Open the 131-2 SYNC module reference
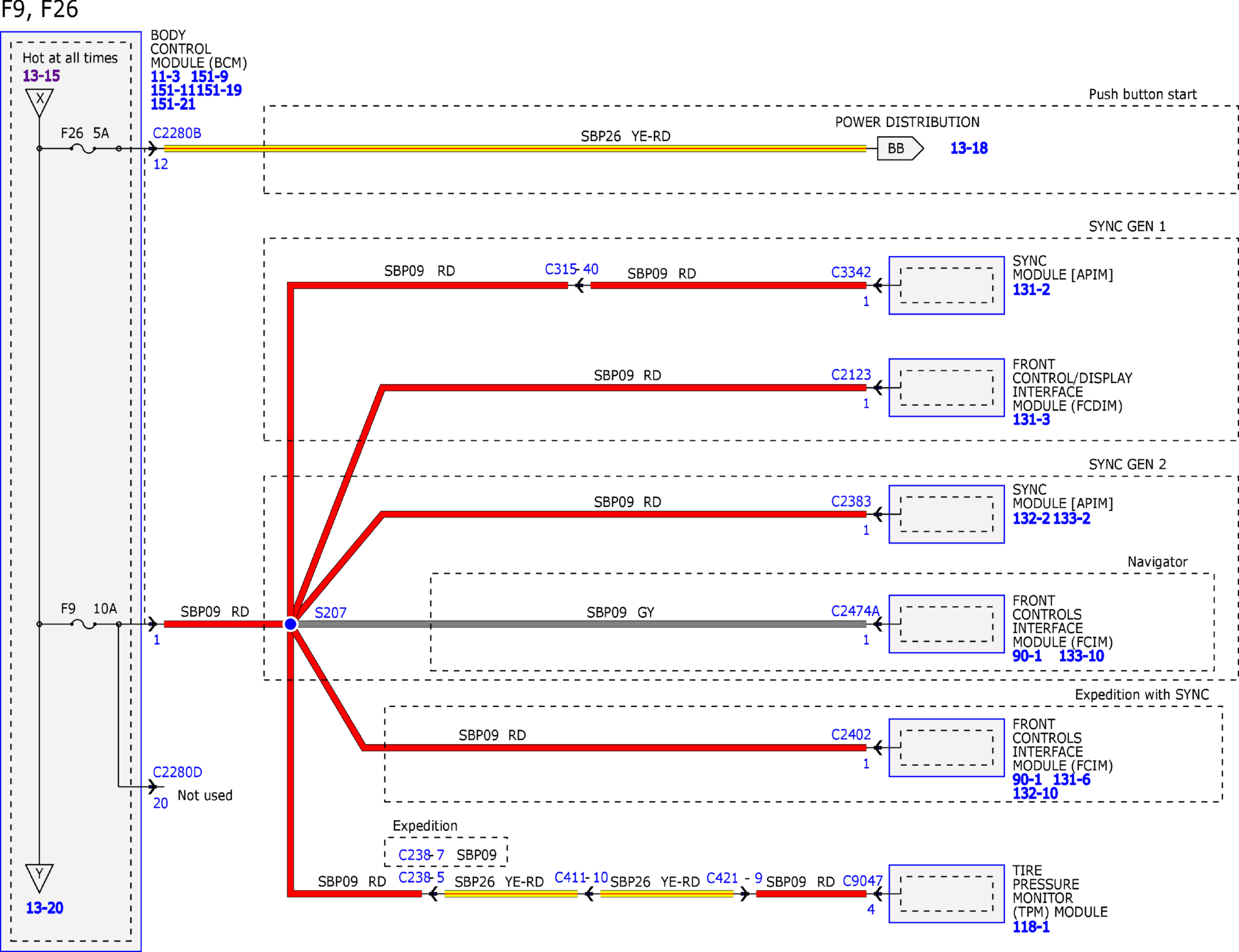The width and height of the screenshot is (1239, 952). tap(1031, 290)
